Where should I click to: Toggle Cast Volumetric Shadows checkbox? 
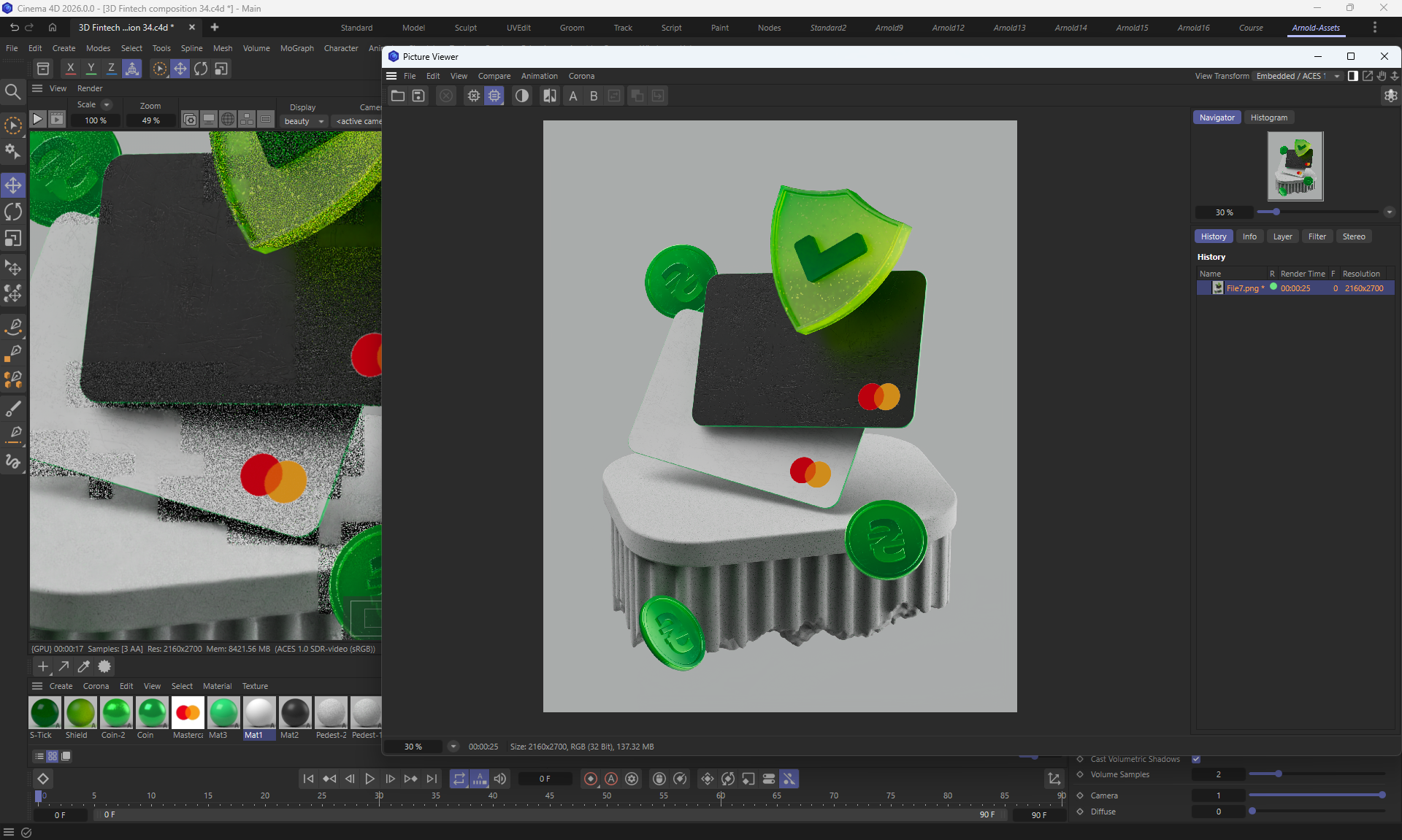point(1196,759)
